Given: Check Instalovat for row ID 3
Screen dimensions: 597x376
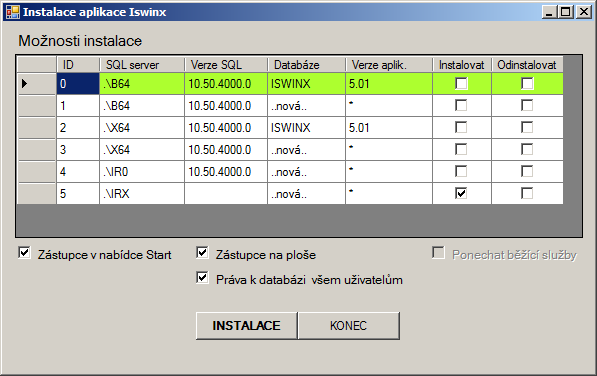Looking at the screenshot, I should [x=461, y=150].
